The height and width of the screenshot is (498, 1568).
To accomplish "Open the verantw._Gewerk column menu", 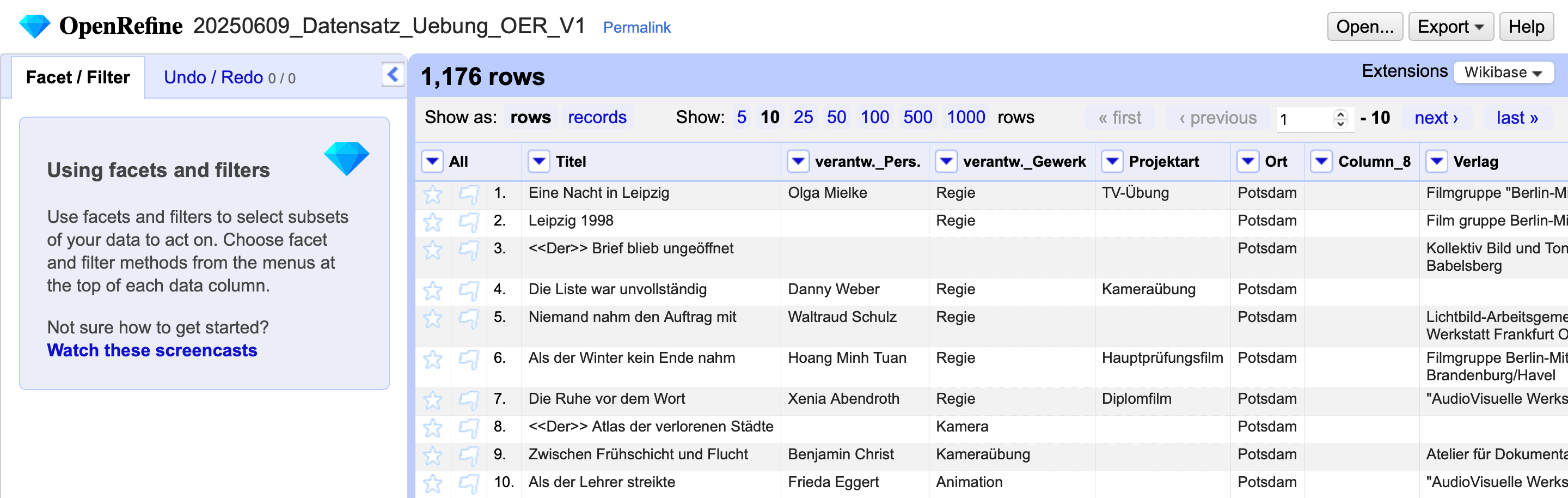I will click(946, 161).
